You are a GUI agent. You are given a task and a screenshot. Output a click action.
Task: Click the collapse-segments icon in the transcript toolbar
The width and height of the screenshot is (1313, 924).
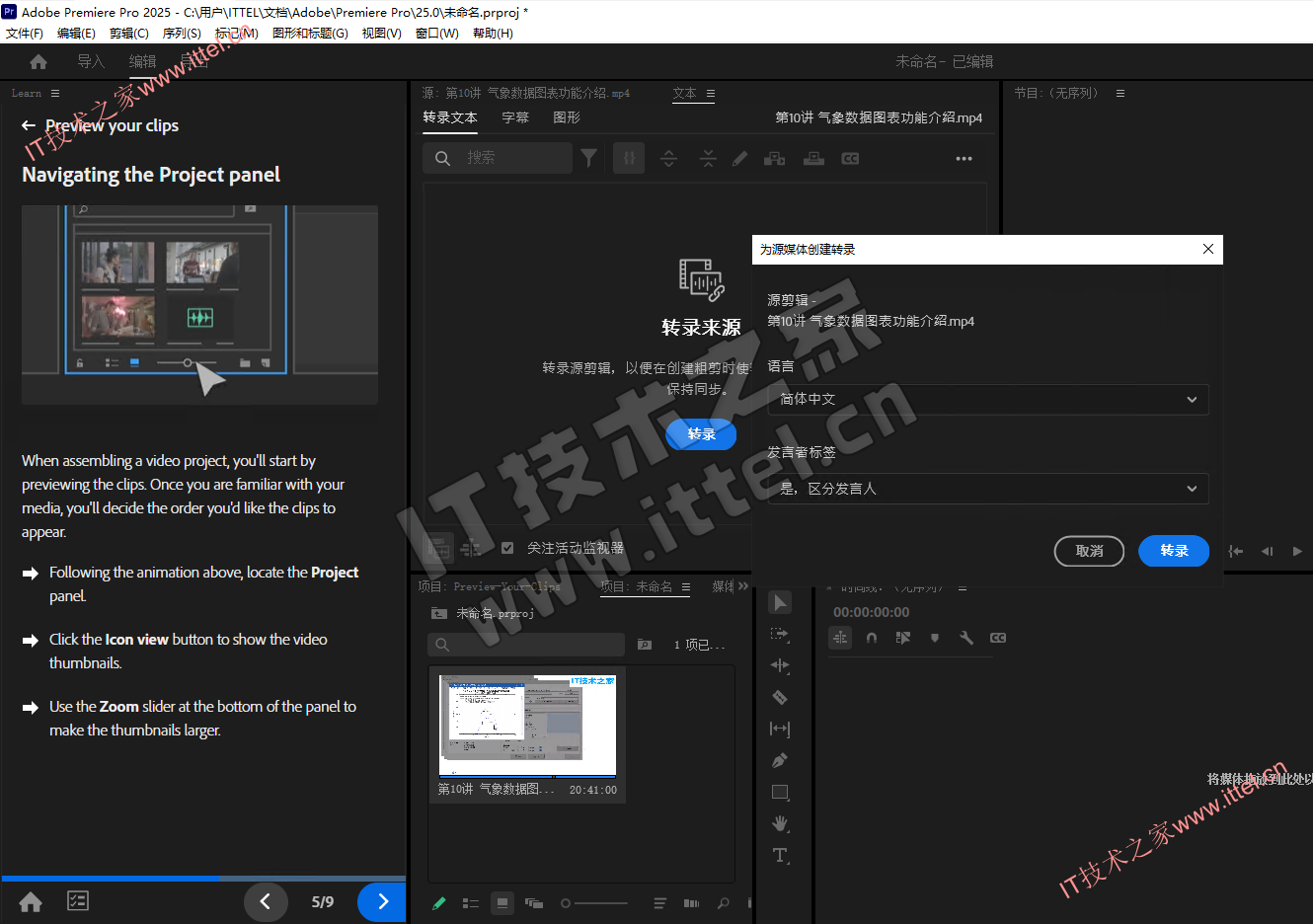coord(708,158)
